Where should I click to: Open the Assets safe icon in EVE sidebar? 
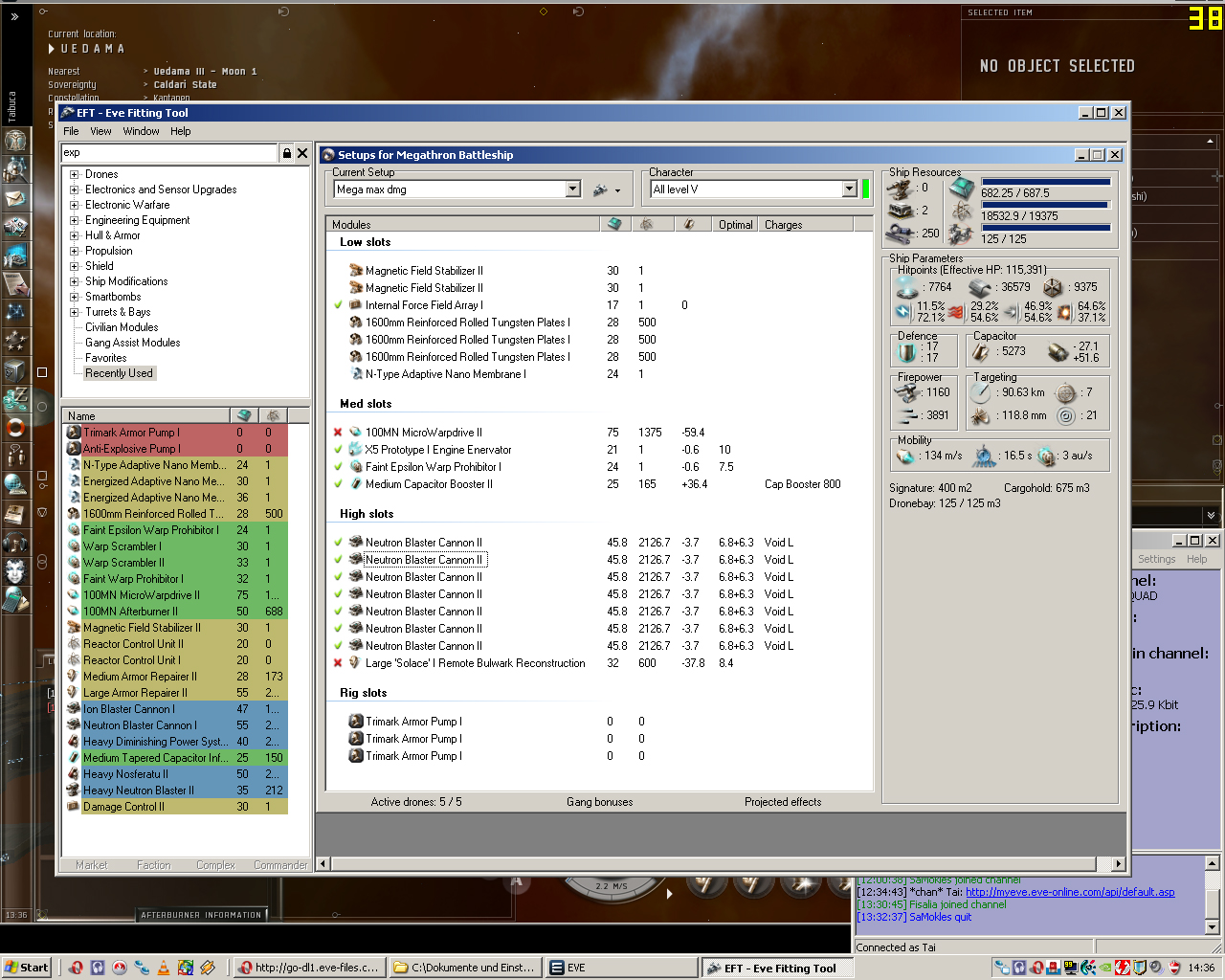tap(15, 370)
